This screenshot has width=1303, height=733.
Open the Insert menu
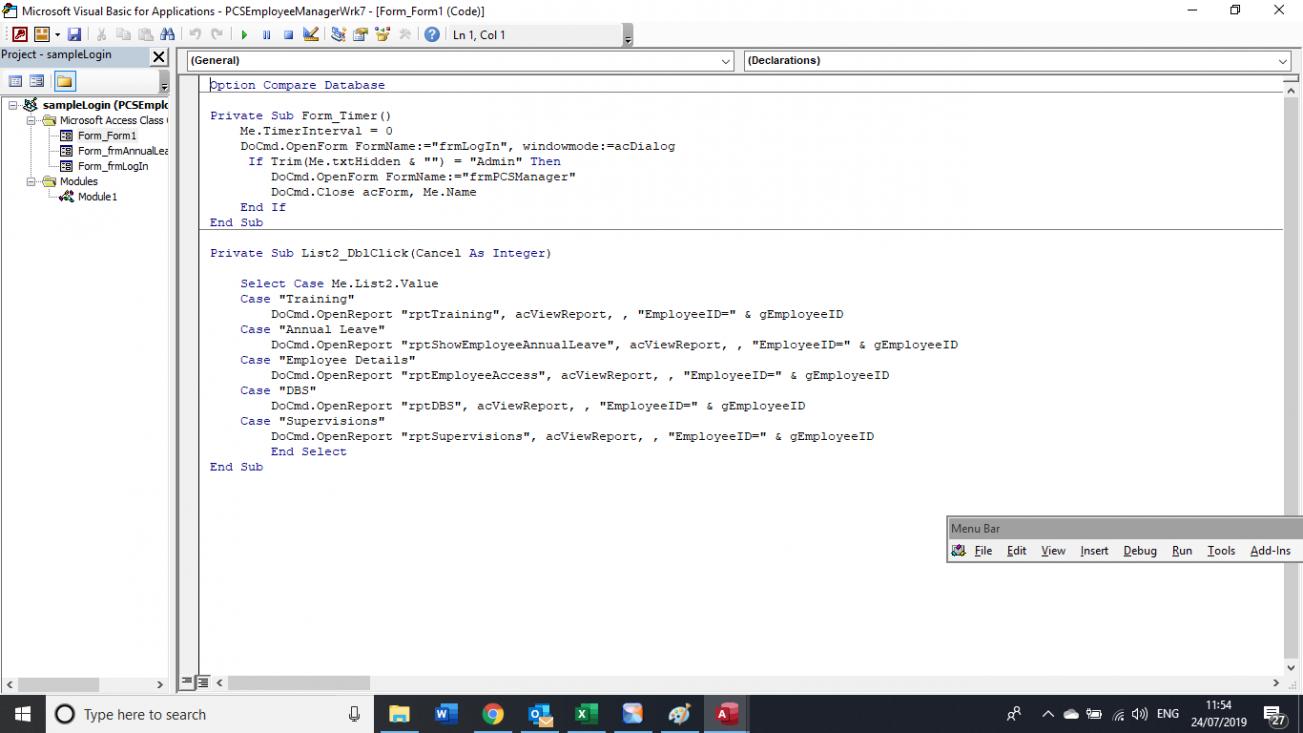point(1094,551)
